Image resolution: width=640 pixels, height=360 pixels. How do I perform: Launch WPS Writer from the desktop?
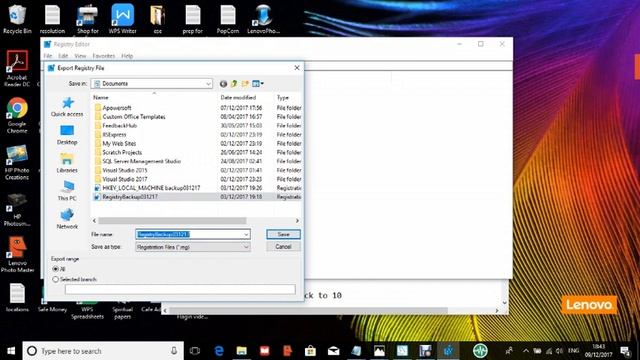click(122, 19)
